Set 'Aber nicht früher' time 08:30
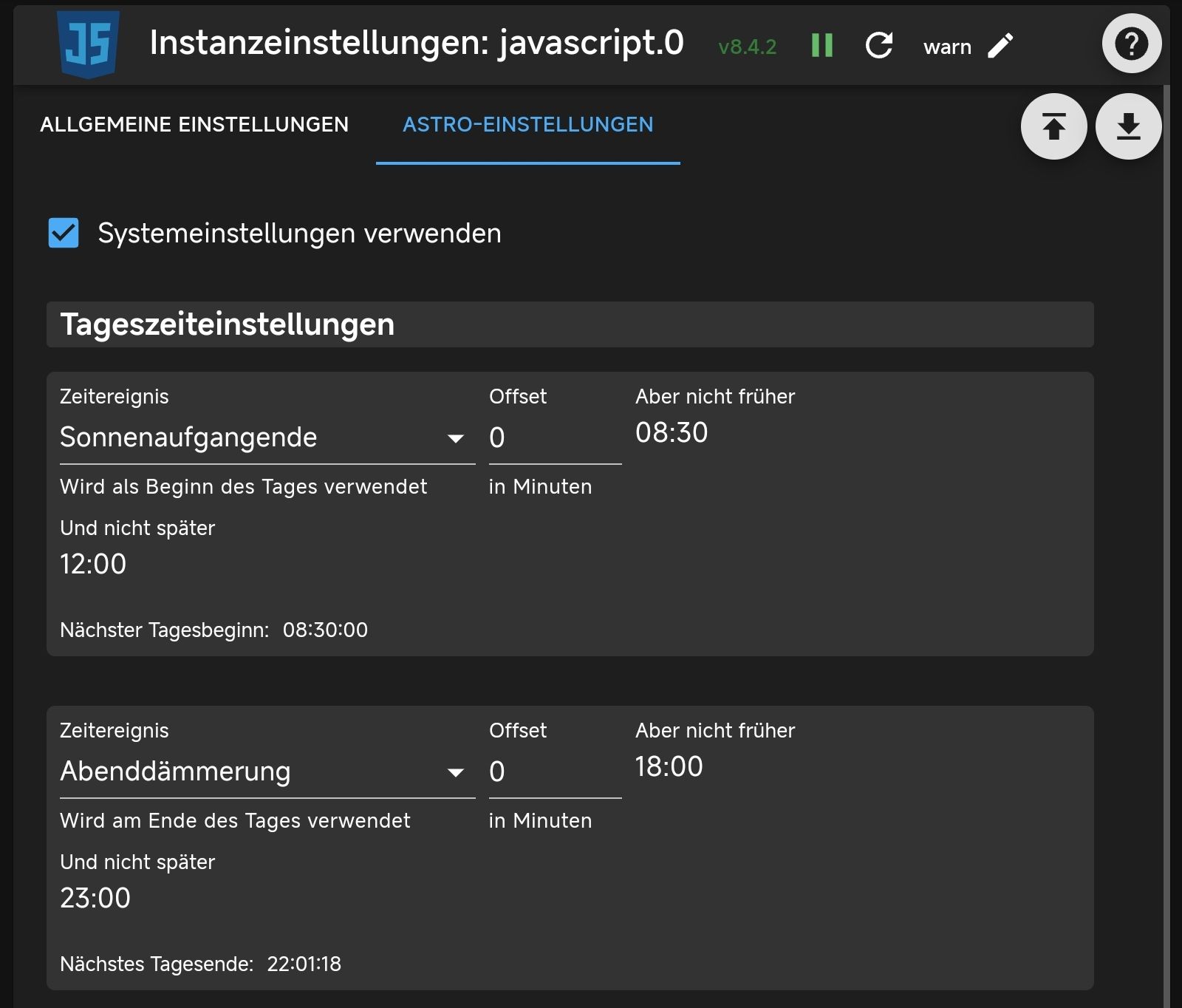This screenshot has width=1182, height=1008. [672, 433]
